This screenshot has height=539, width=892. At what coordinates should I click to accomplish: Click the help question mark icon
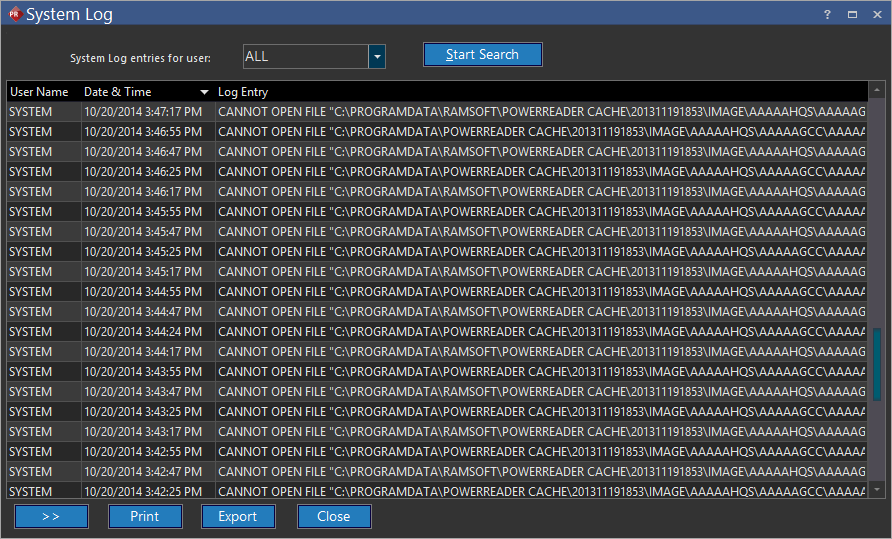(x=827, y=14)
